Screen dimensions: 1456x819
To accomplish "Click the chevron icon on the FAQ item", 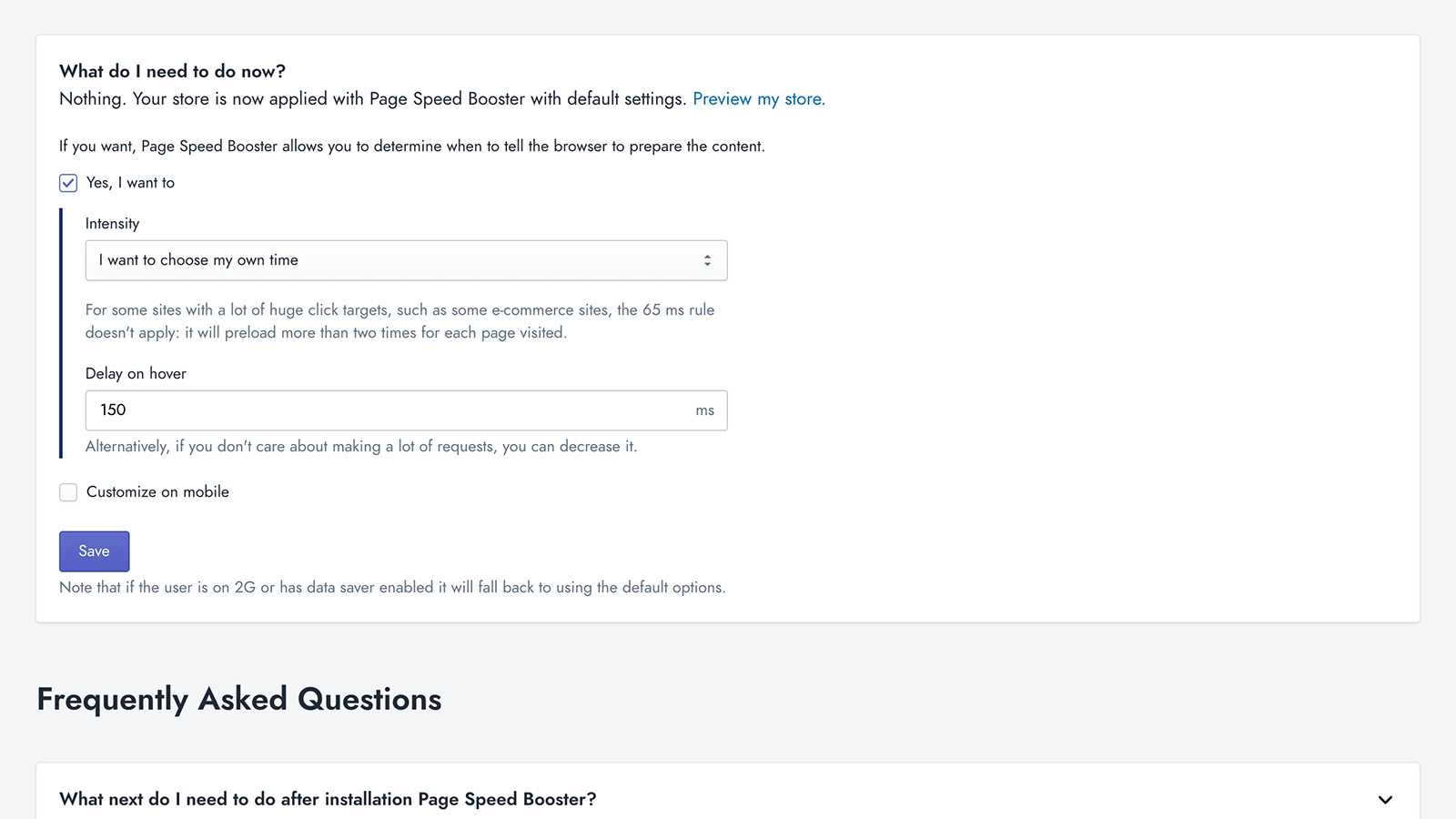I will [x=1386, y=799].
